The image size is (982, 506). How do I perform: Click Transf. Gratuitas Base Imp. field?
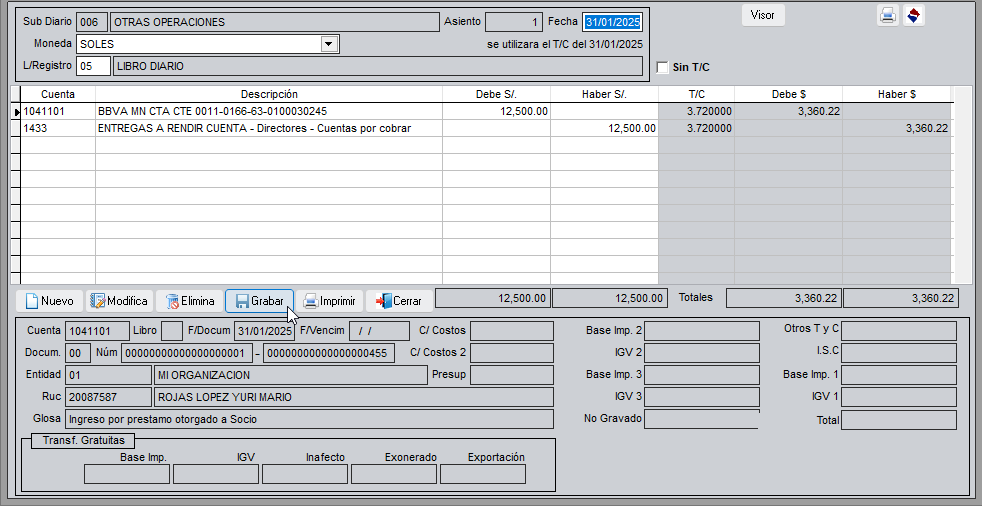click(127, 474)
